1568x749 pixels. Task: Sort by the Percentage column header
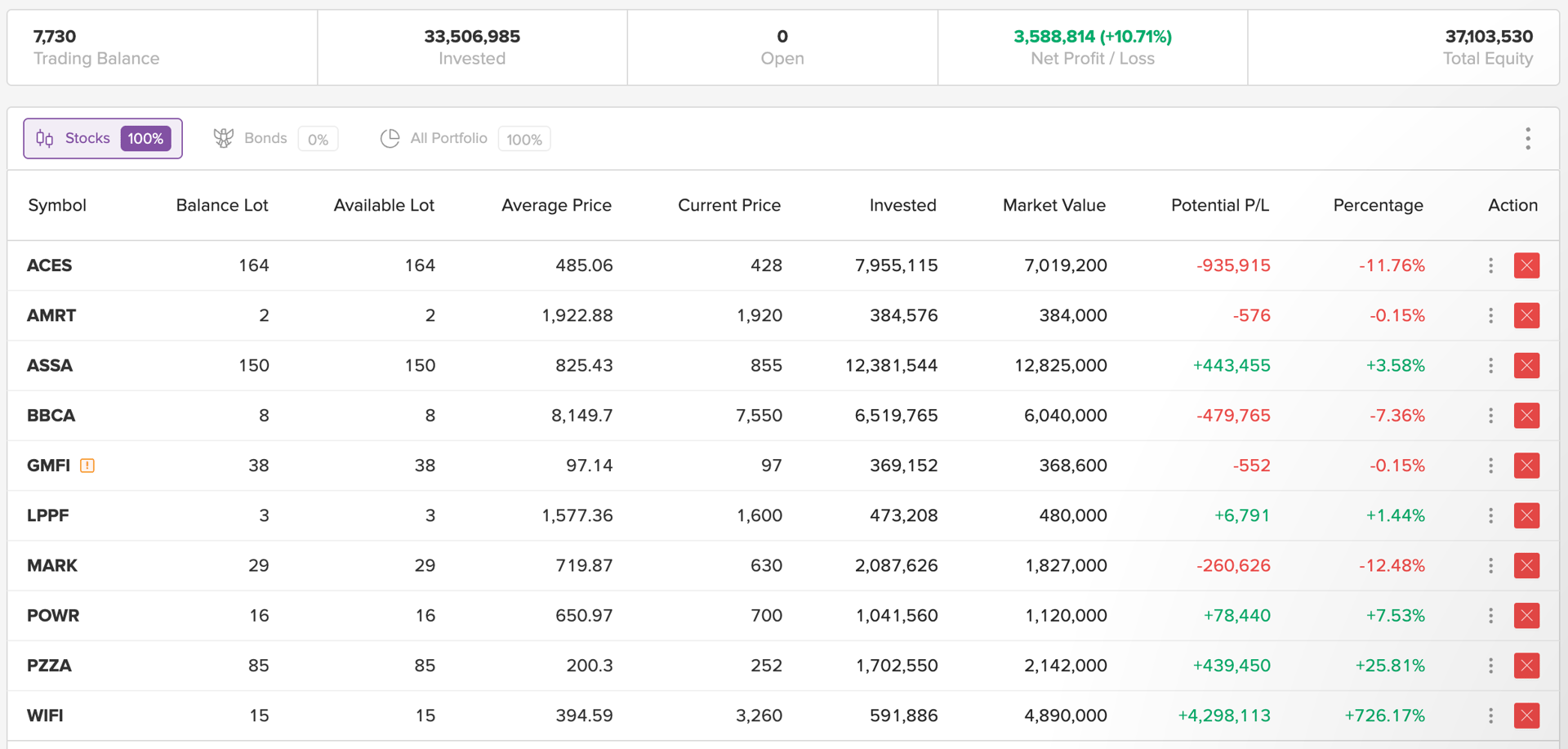click(1379, 205)
